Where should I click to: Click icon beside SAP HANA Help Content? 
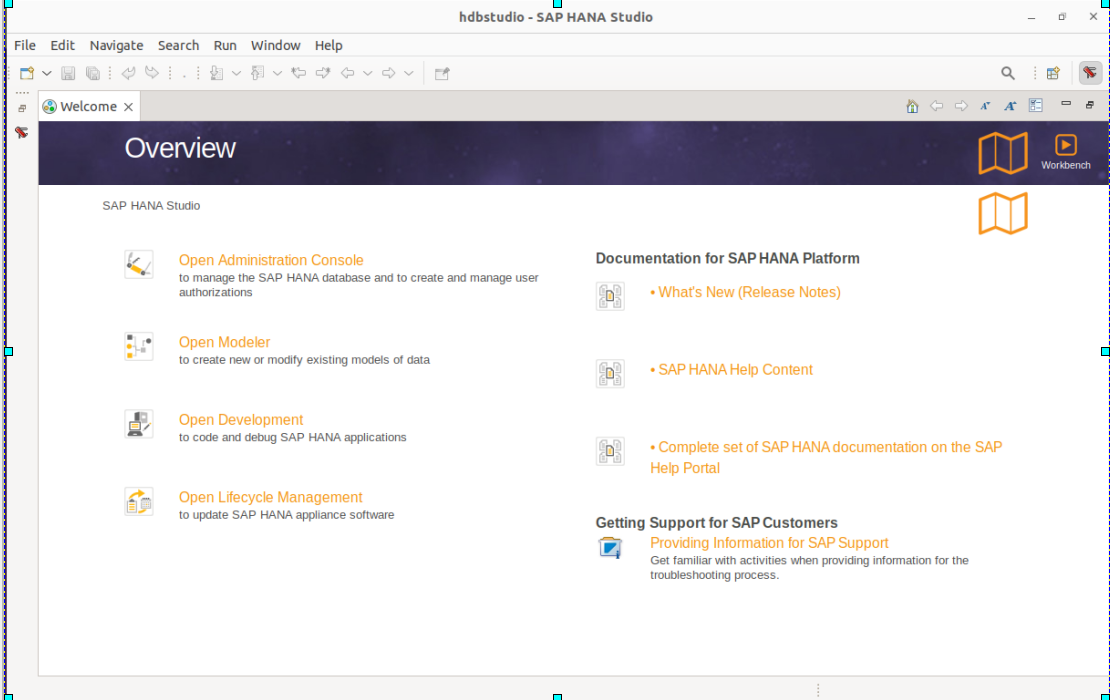coord(610,374)
